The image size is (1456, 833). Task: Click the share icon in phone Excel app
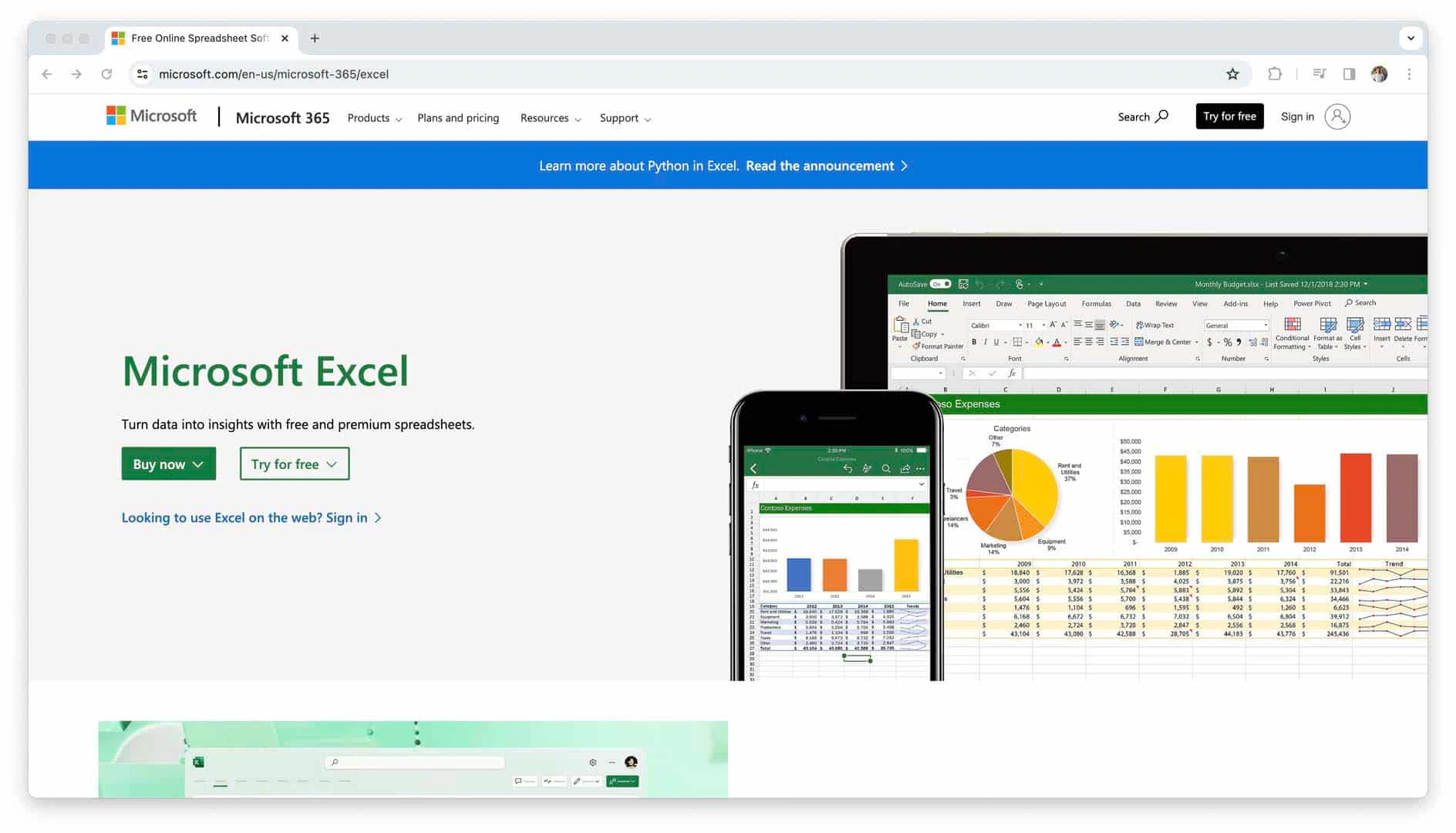[905, 469]
